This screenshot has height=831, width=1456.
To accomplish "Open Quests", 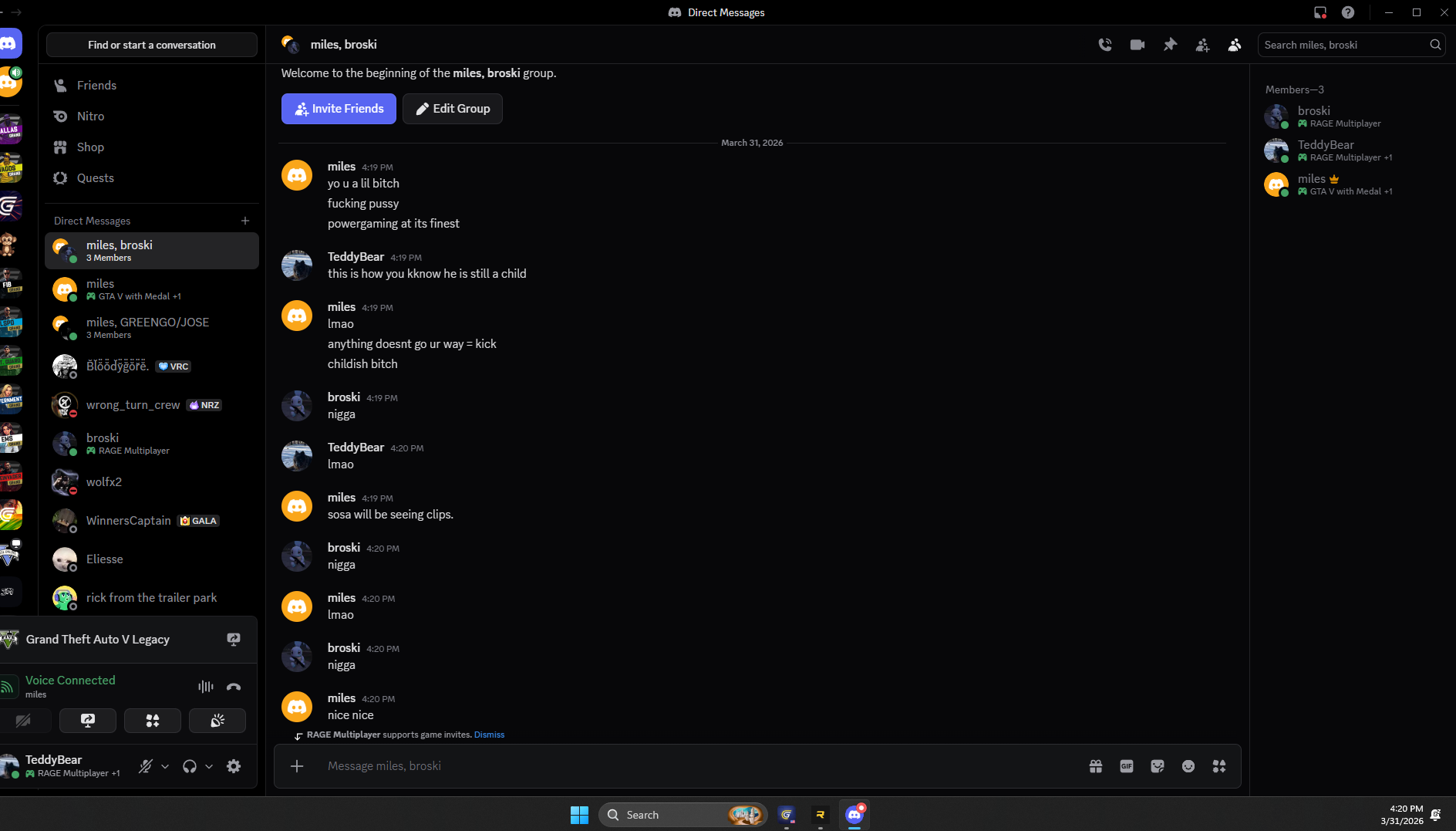I will coord(152,178).
